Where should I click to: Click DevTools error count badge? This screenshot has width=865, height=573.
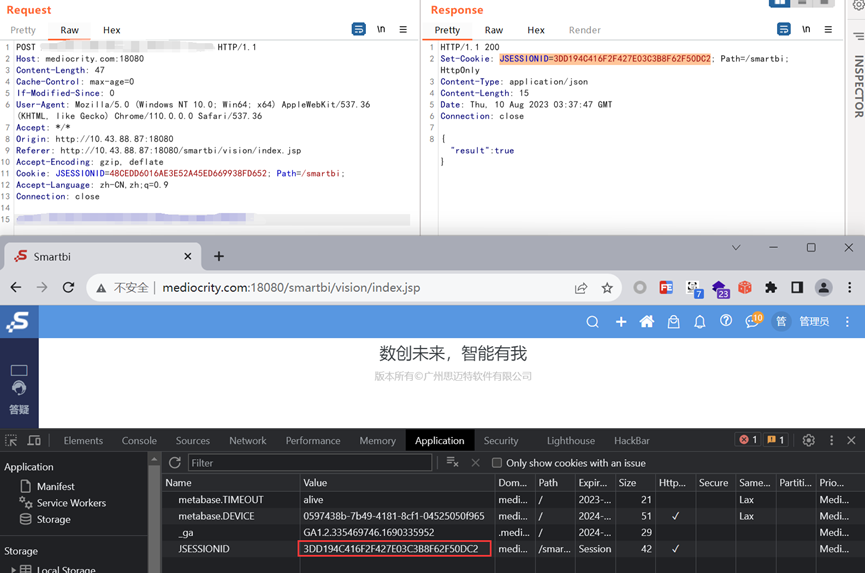749,440
